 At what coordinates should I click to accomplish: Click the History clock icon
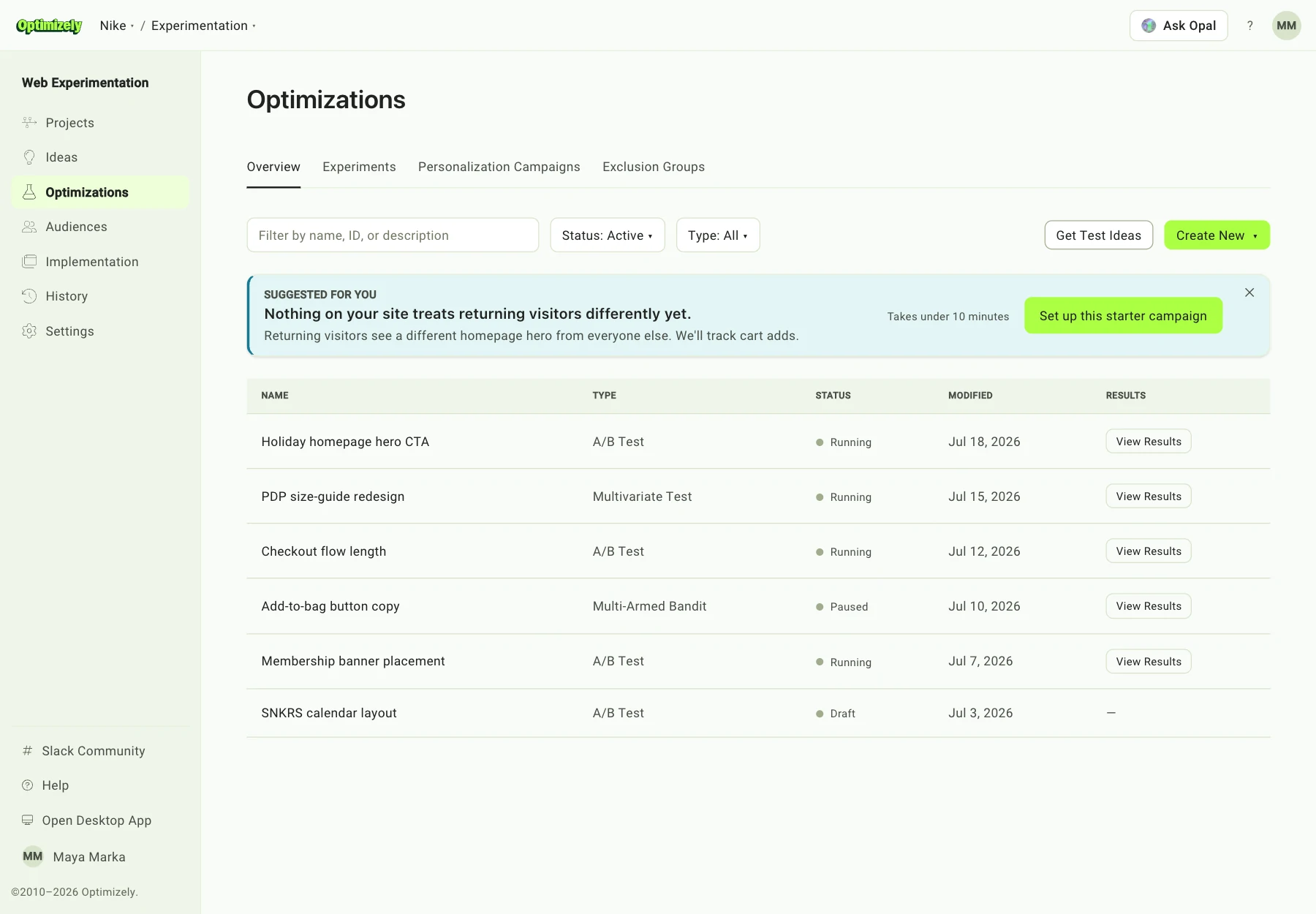click(29, 296)
